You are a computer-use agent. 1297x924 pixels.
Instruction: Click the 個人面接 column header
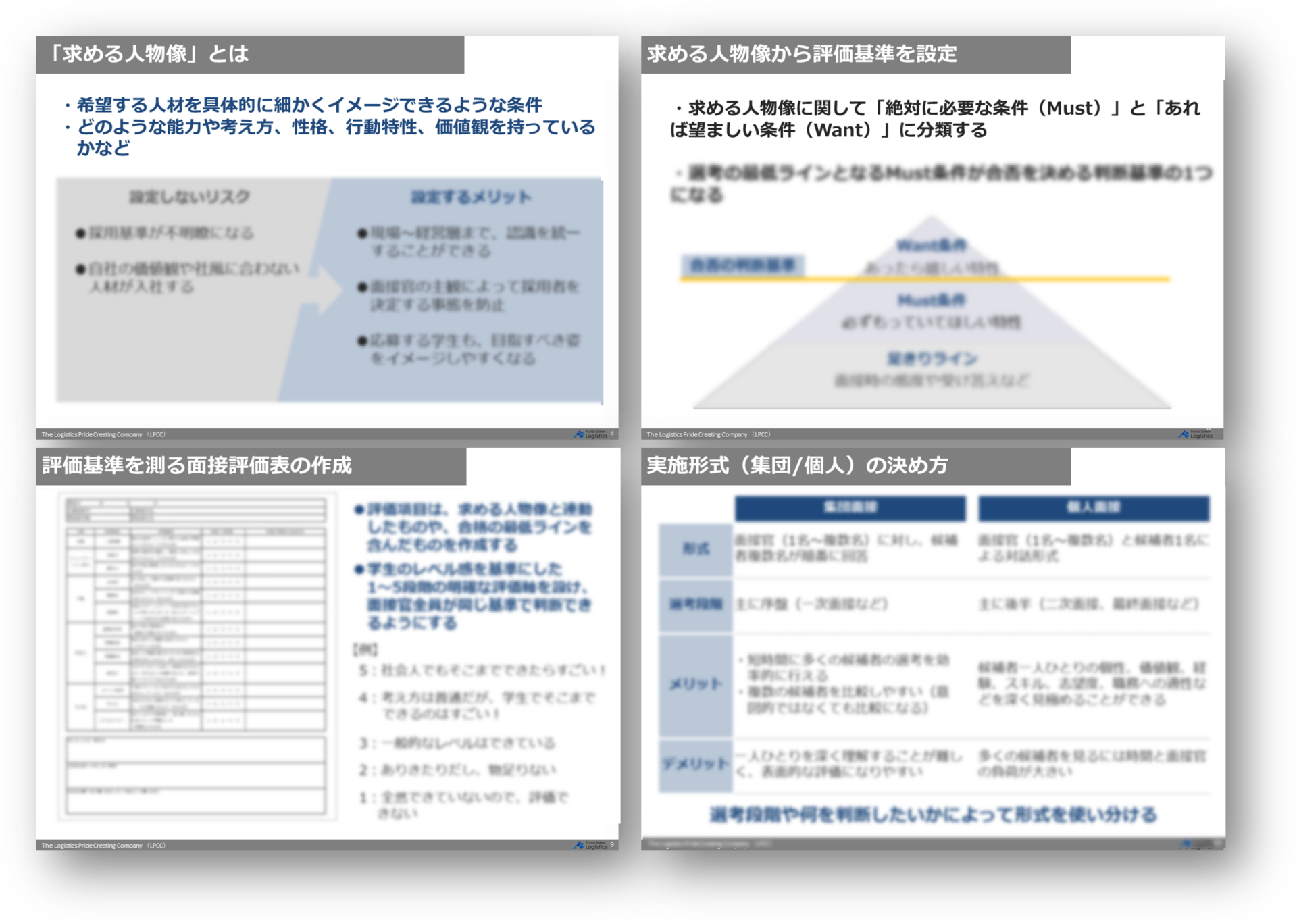coord(1093,508)
